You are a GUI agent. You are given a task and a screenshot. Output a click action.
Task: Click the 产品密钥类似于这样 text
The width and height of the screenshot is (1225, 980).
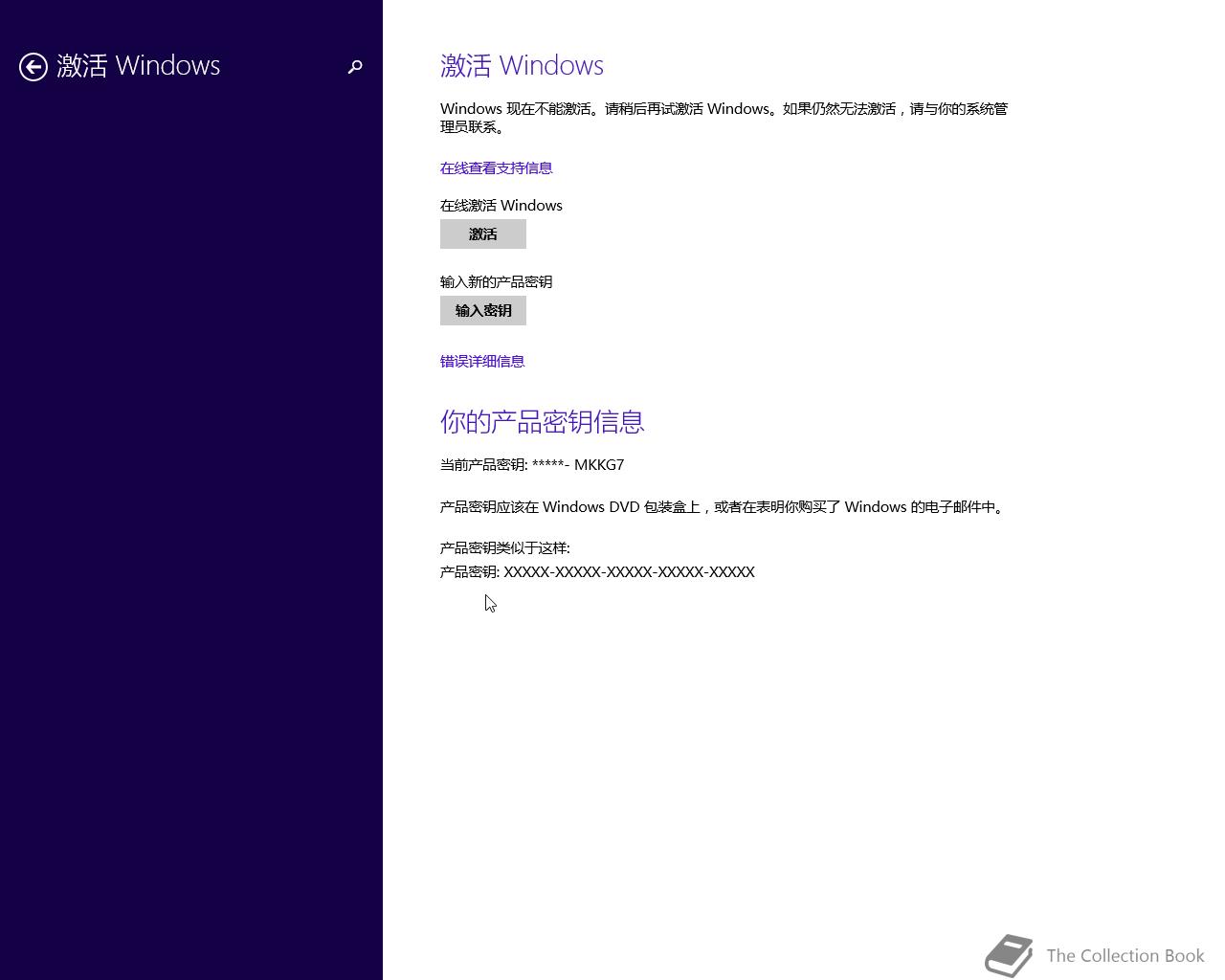coord(505,548)
